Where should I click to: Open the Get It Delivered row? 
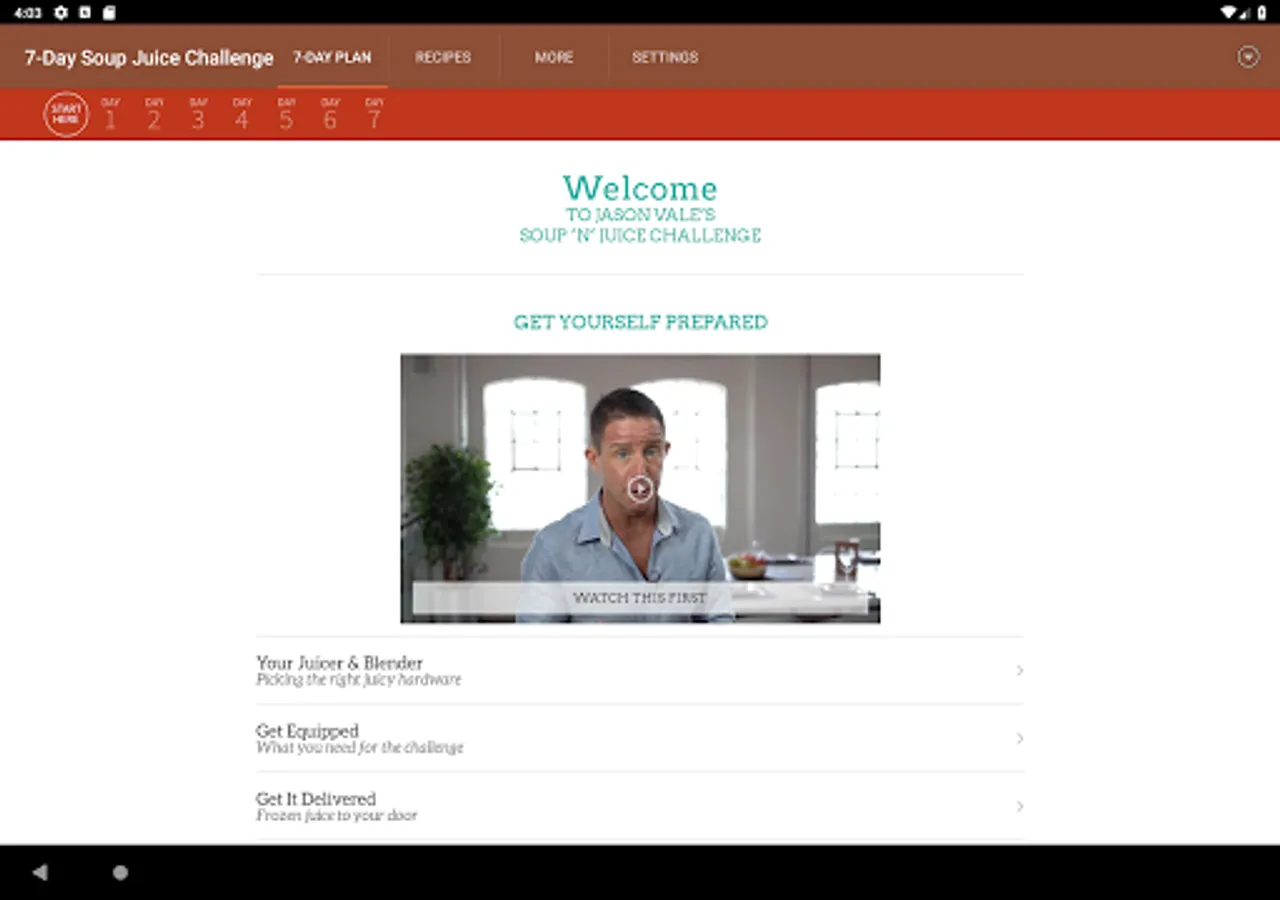640,806
